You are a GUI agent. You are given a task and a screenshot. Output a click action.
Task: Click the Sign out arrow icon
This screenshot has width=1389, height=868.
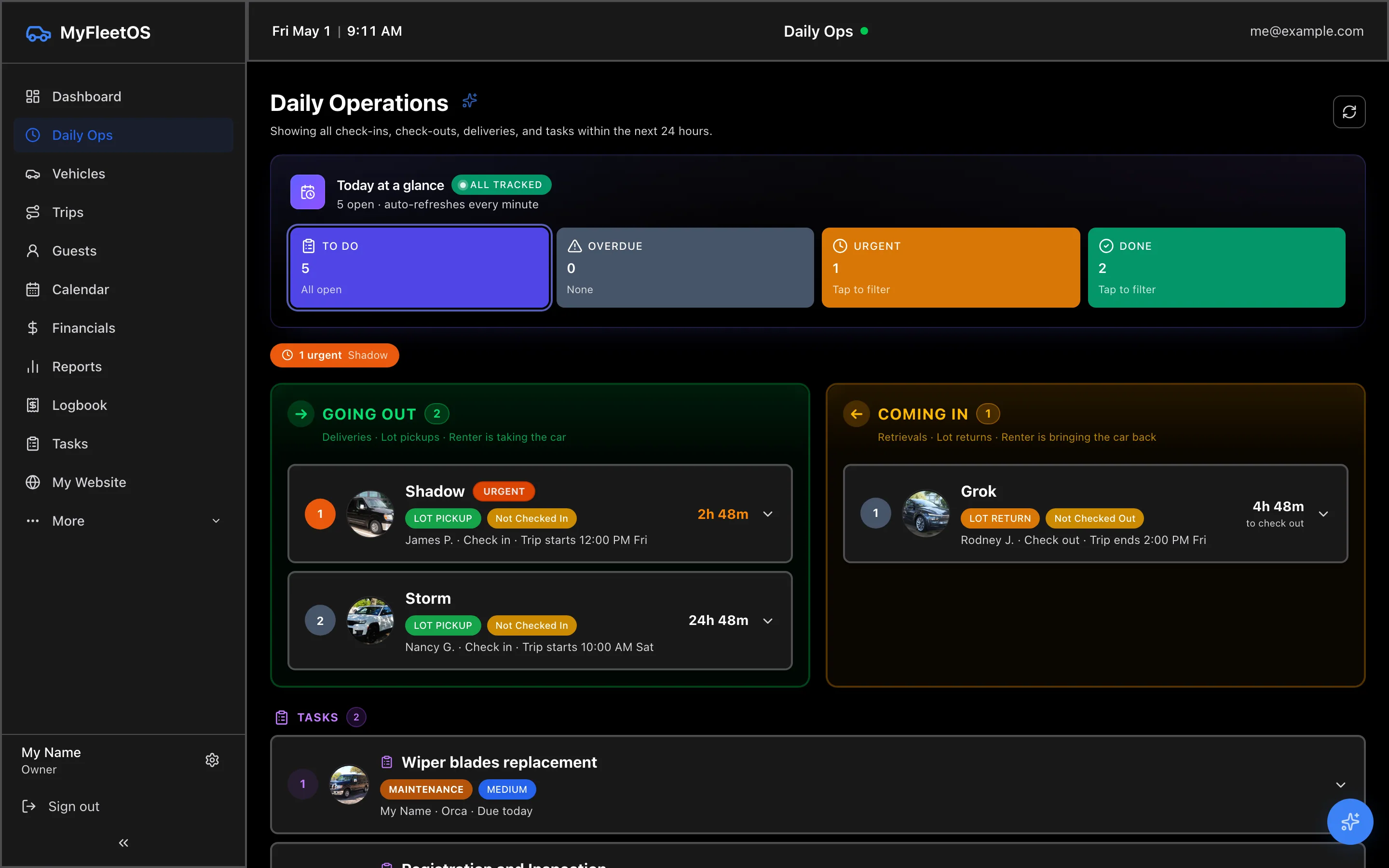pos(29,807)
